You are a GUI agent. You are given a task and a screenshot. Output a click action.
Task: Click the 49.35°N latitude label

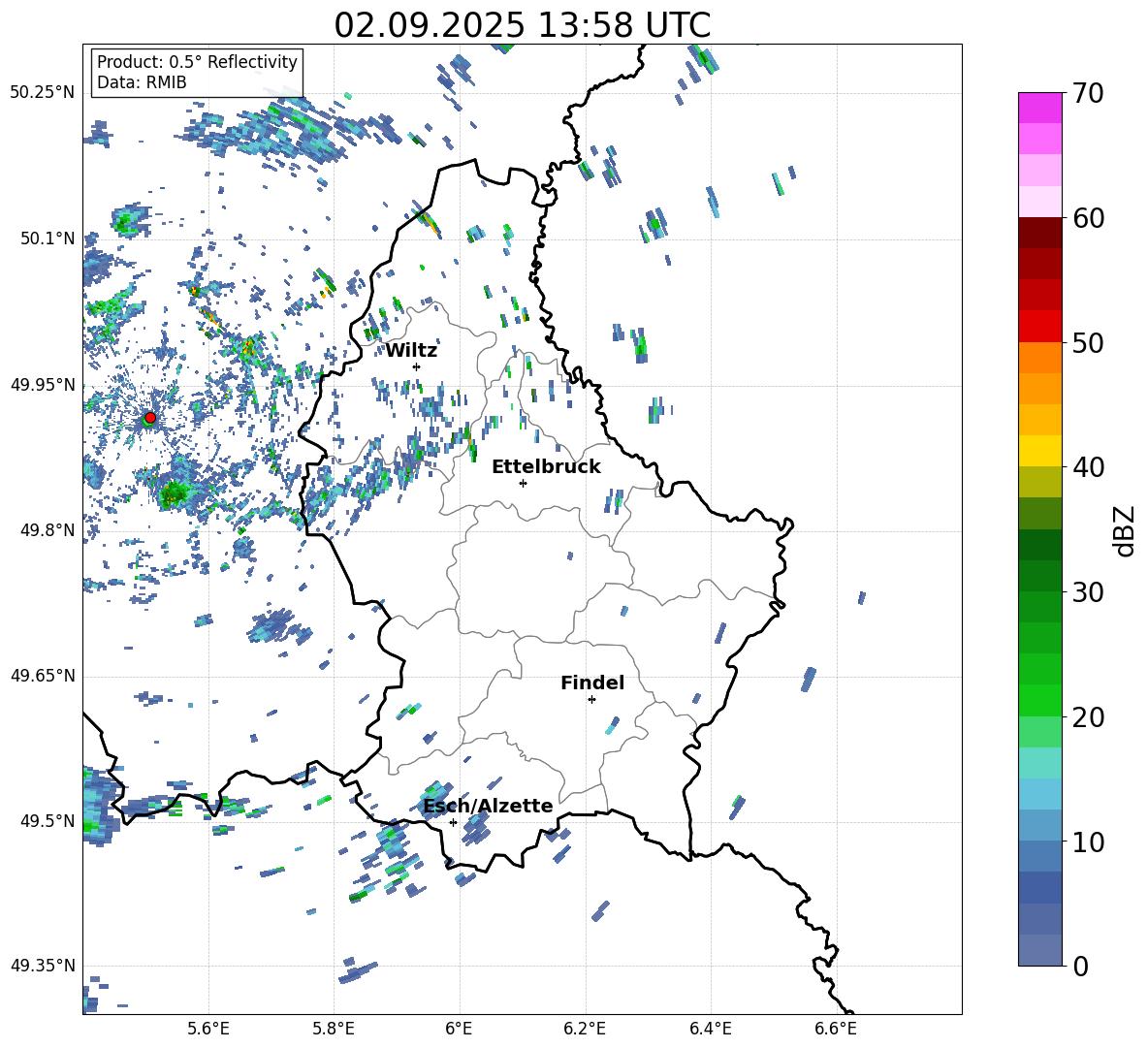click(x=43, y=966)
